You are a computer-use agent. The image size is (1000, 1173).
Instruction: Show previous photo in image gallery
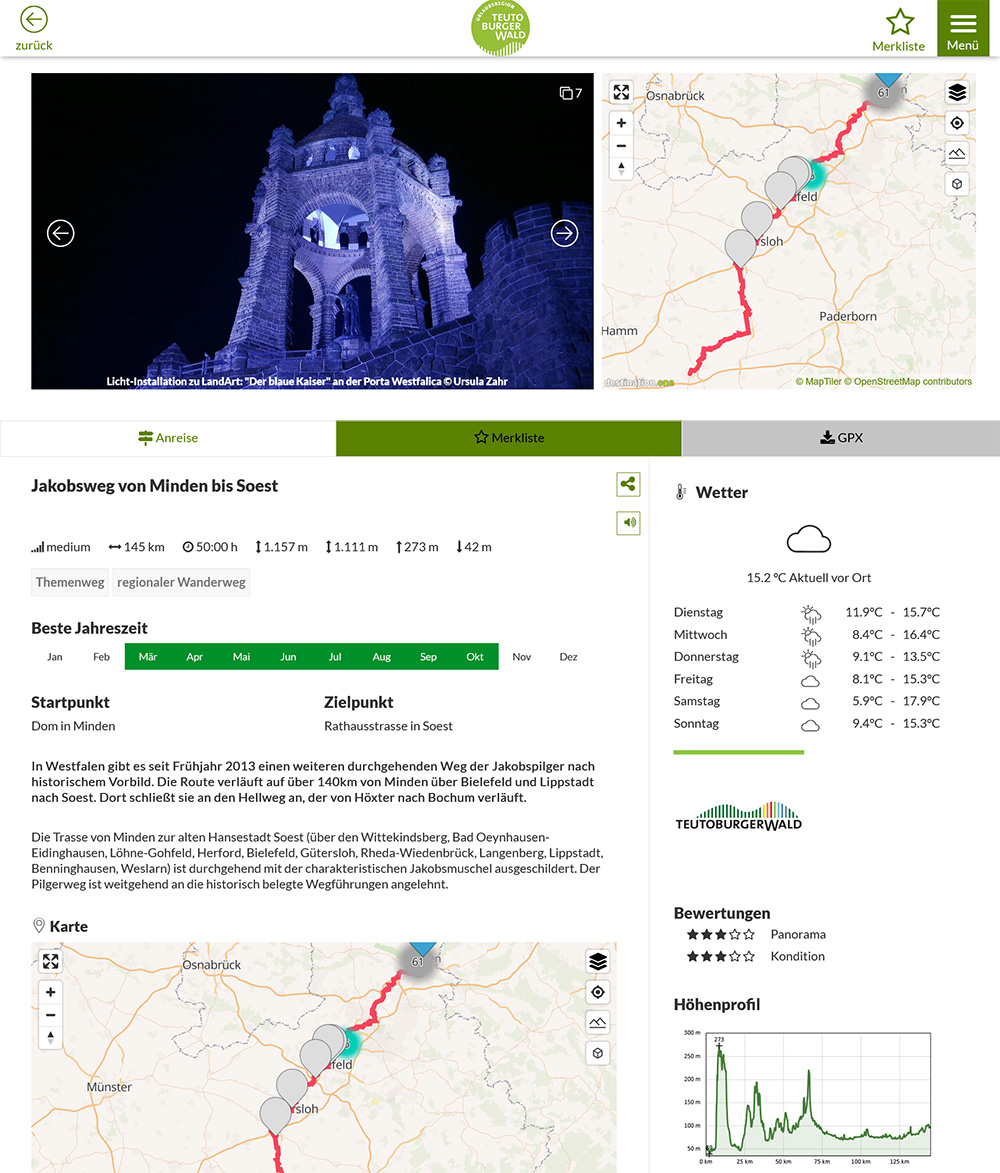pyautogui.click(x=60, y=233)
